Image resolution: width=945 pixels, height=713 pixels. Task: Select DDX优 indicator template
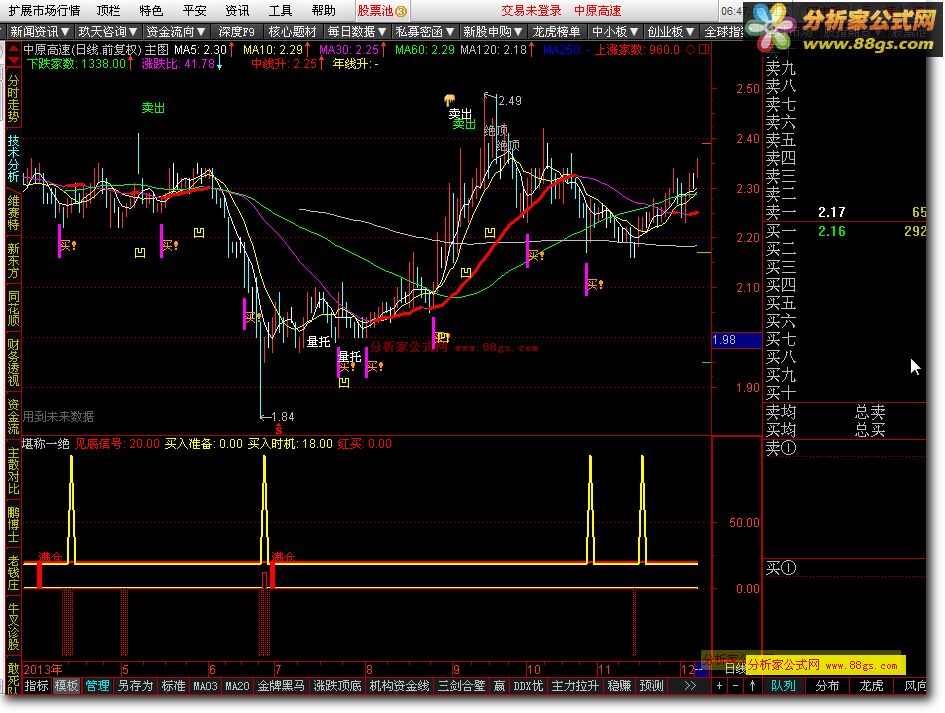(528, 686)
